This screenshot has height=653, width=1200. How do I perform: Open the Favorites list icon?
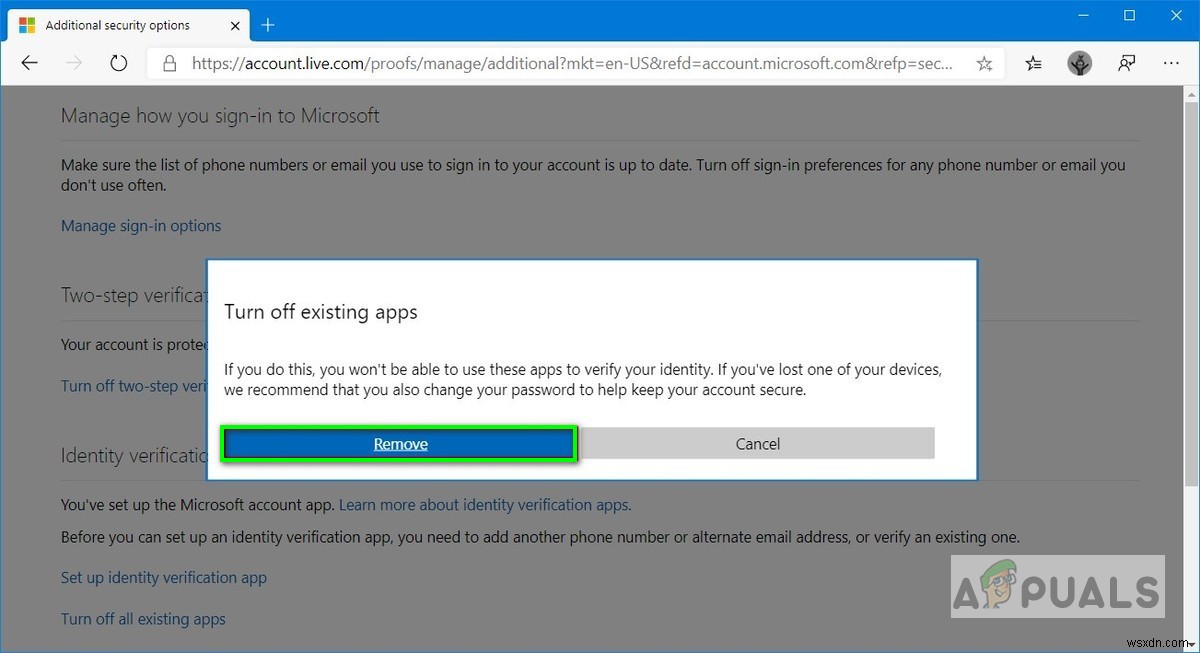pos(1034,64)
